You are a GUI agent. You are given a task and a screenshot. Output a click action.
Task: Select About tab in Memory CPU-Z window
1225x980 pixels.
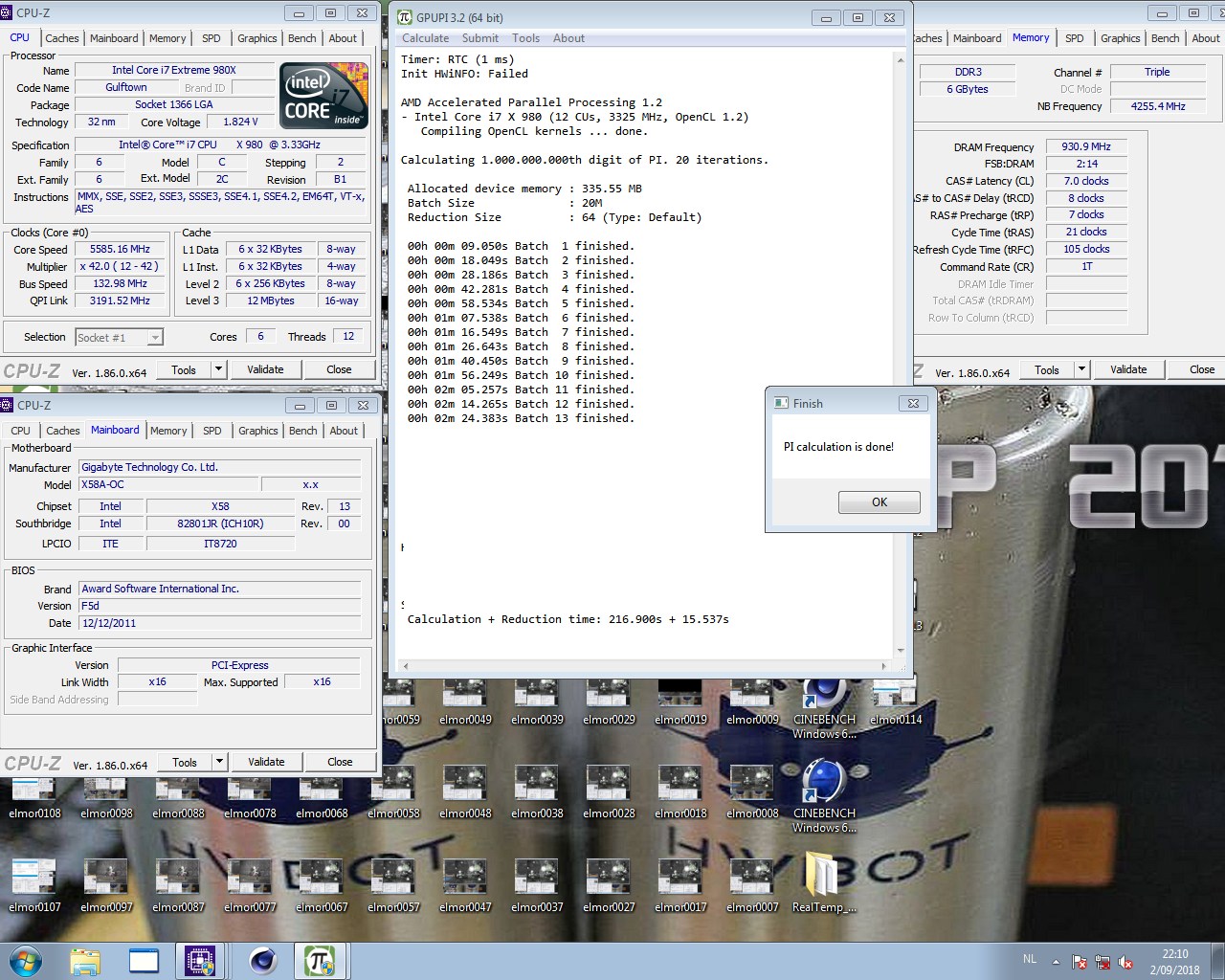tap(1206, 38)
